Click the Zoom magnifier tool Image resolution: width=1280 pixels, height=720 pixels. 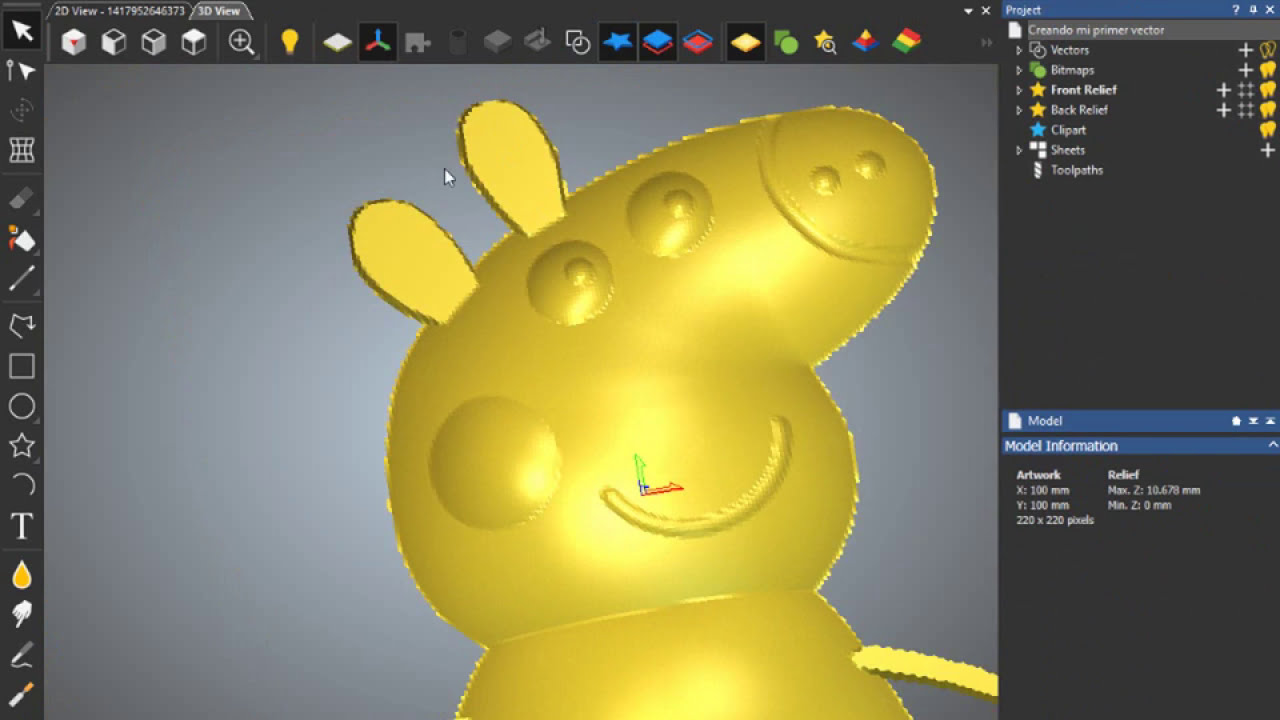[242, 42]
